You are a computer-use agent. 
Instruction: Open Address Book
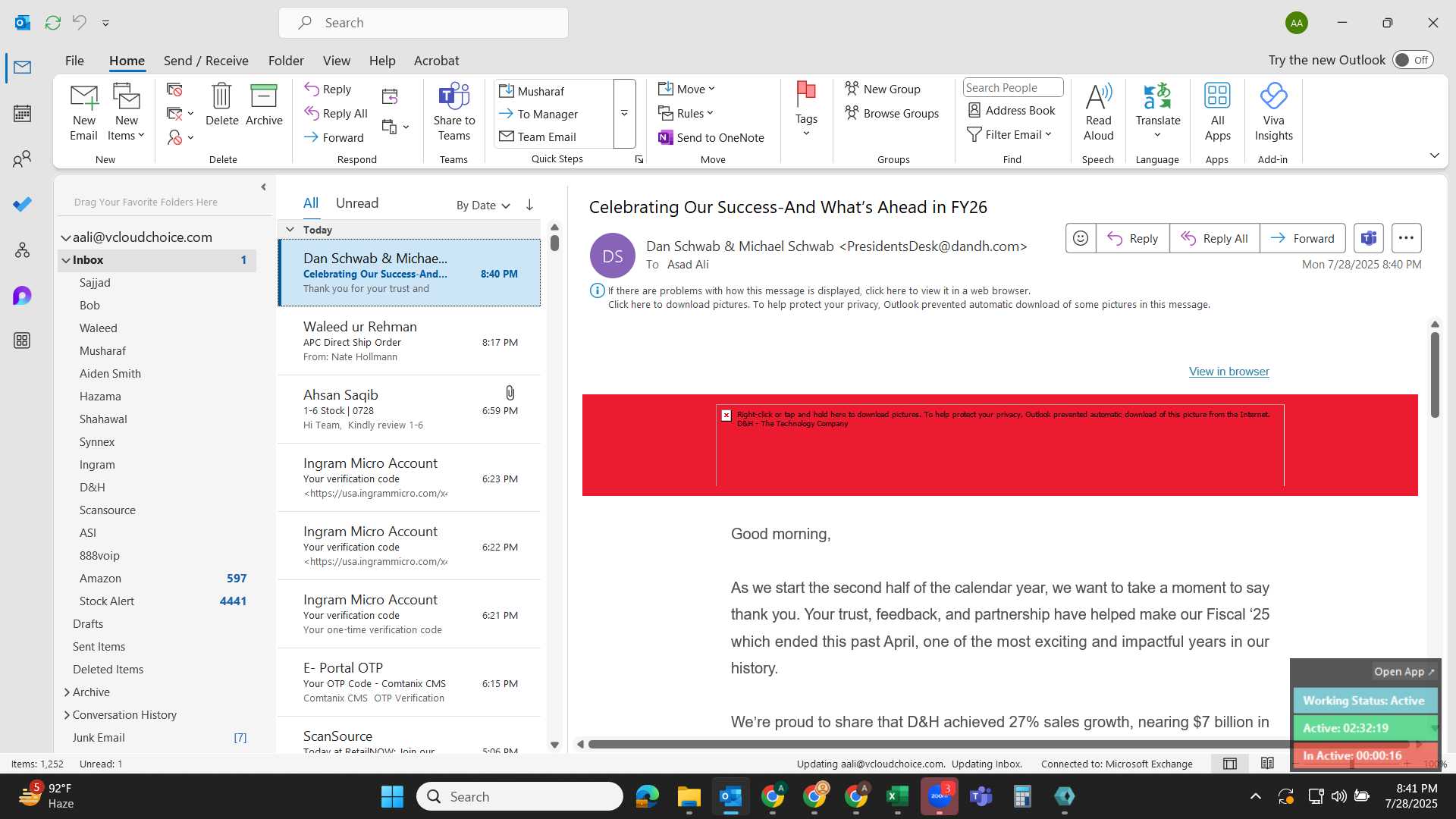1012,111
